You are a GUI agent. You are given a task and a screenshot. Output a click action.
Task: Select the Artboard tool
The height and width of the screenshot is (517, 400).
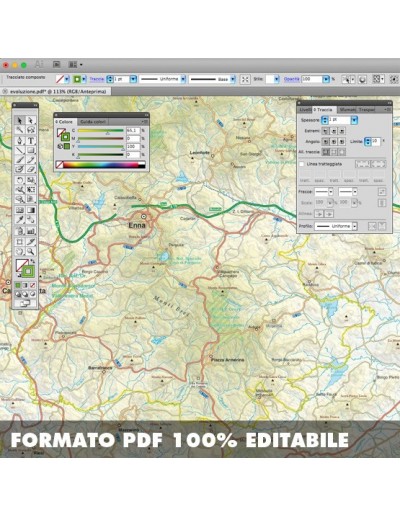(20, 242)
